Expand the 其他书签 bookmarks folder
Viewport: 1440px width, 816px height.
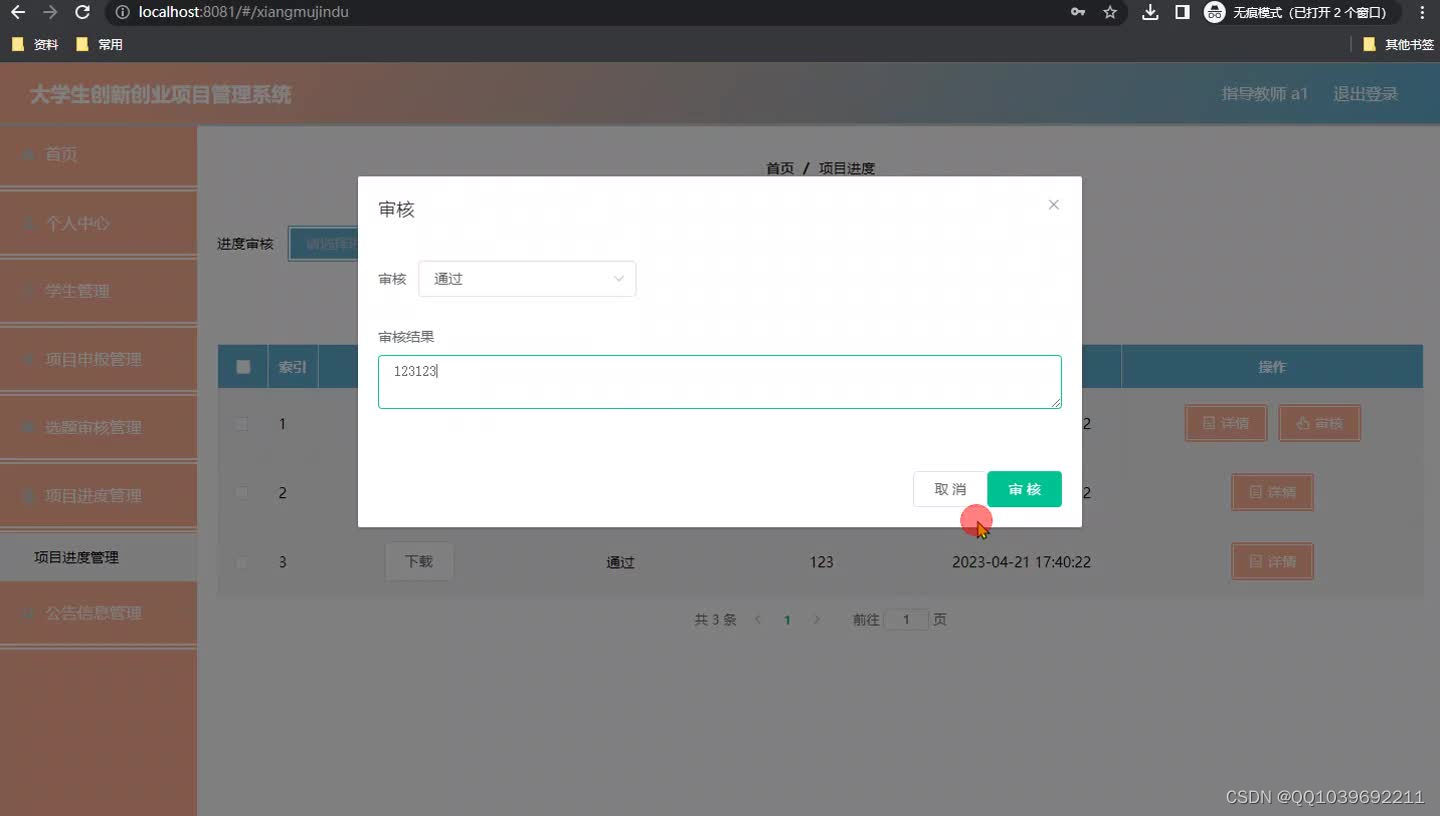click(x=1398, y=44)
